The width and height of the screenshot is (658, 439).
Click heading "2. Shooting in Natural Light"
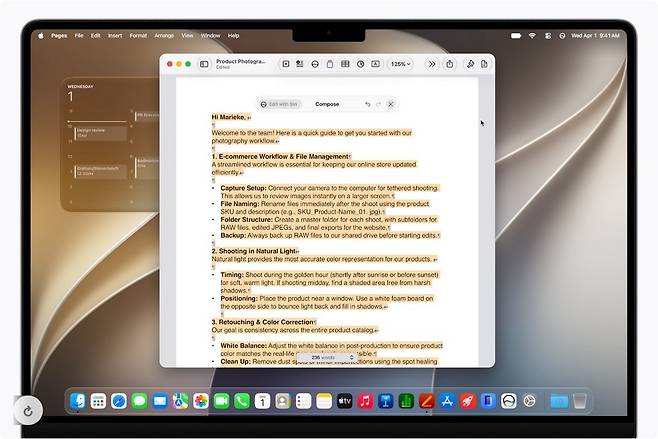coord(254,251)
